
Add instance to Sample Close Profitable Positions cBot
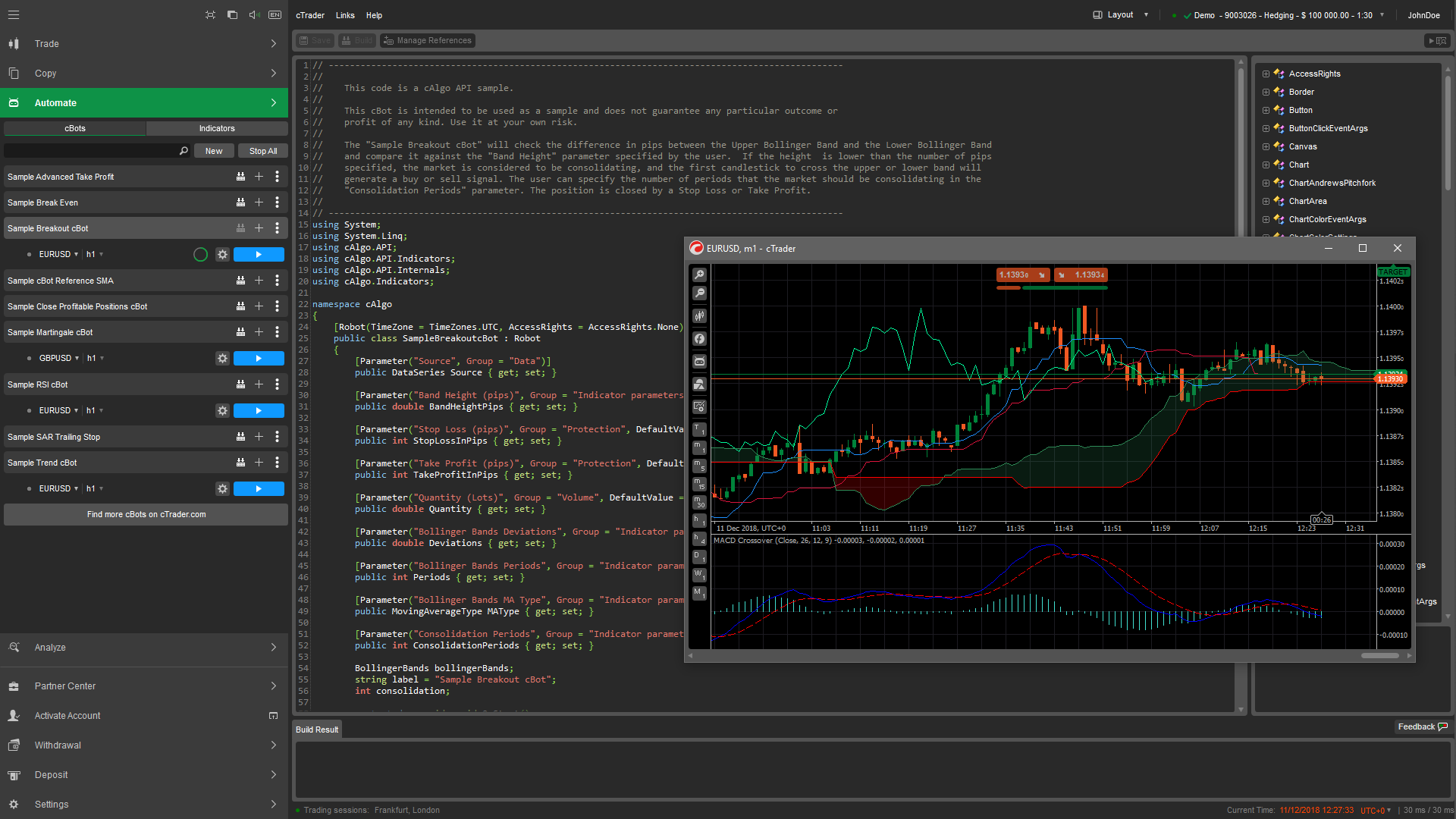click(x=259, y=306)
